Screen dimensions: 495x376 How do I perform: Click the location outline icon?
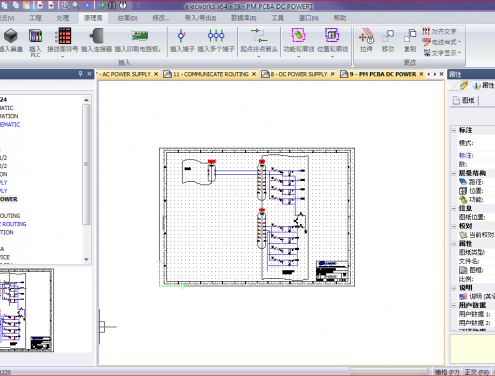click(x=332, y=35)
